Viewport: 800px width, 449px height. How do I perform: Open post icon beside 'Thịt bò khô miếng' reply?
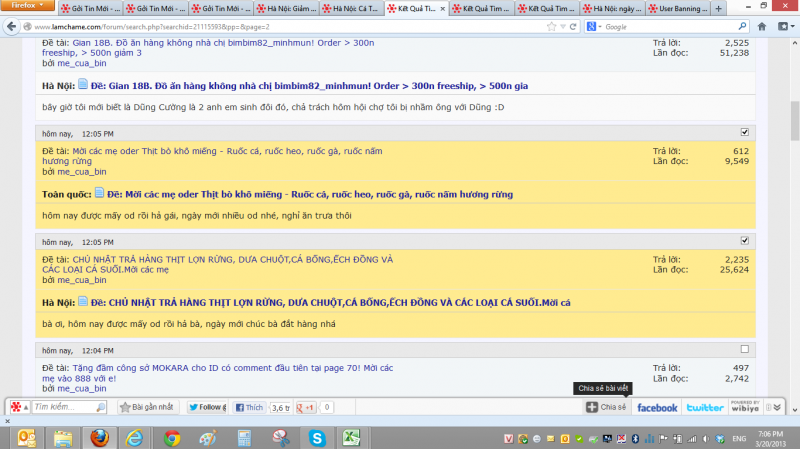click(100, 193)
